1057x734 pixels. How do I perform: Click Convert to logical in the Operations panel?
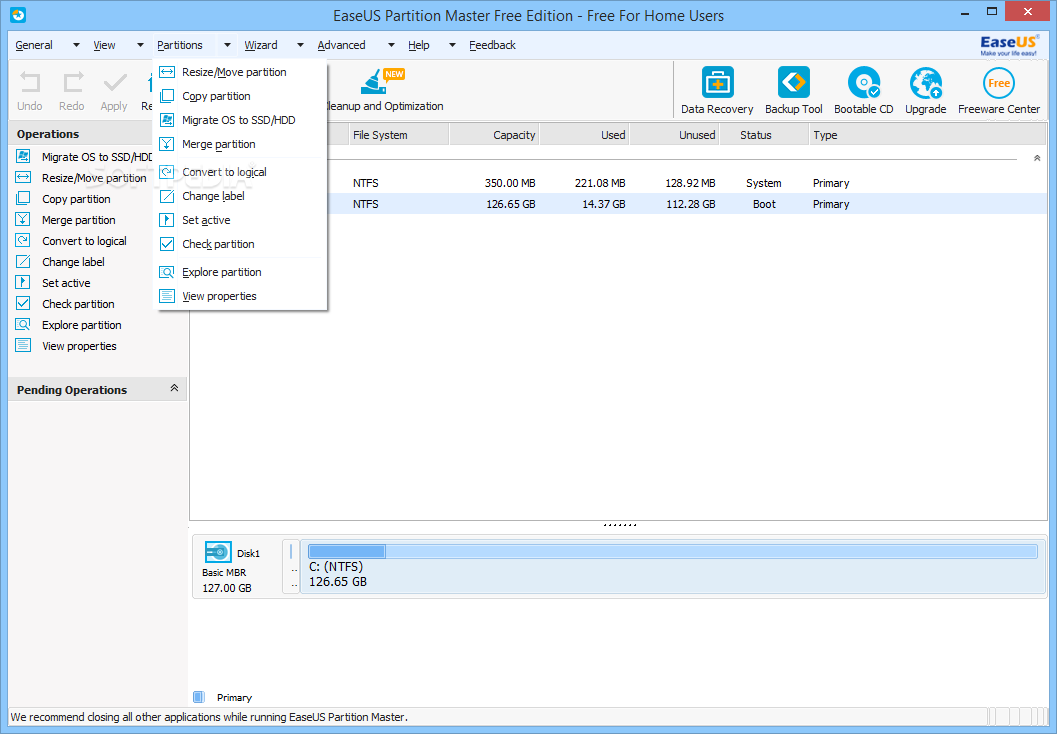tap(84, 241)
